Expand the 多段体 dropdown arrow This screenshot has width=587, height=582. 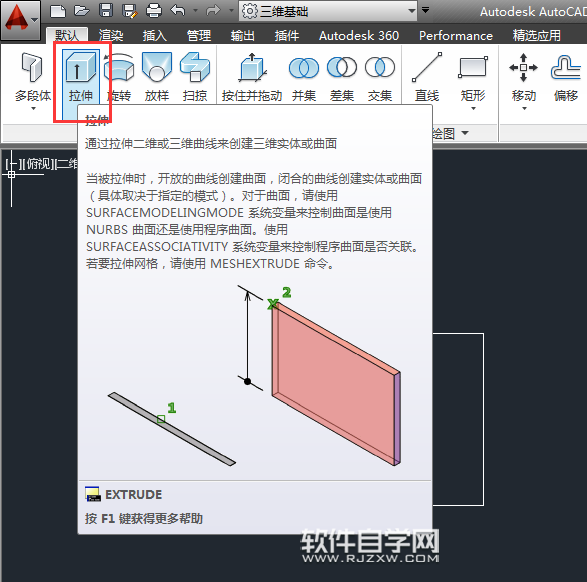(x=33, y=109)
